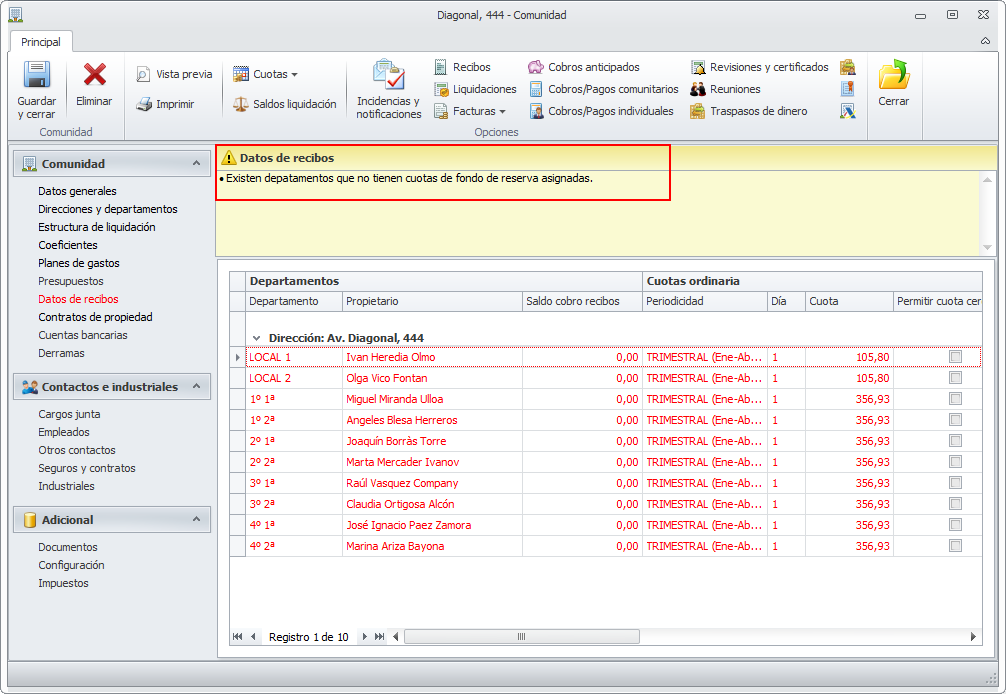Click right arrow of horizontal scrollbar

pos(973,636)
